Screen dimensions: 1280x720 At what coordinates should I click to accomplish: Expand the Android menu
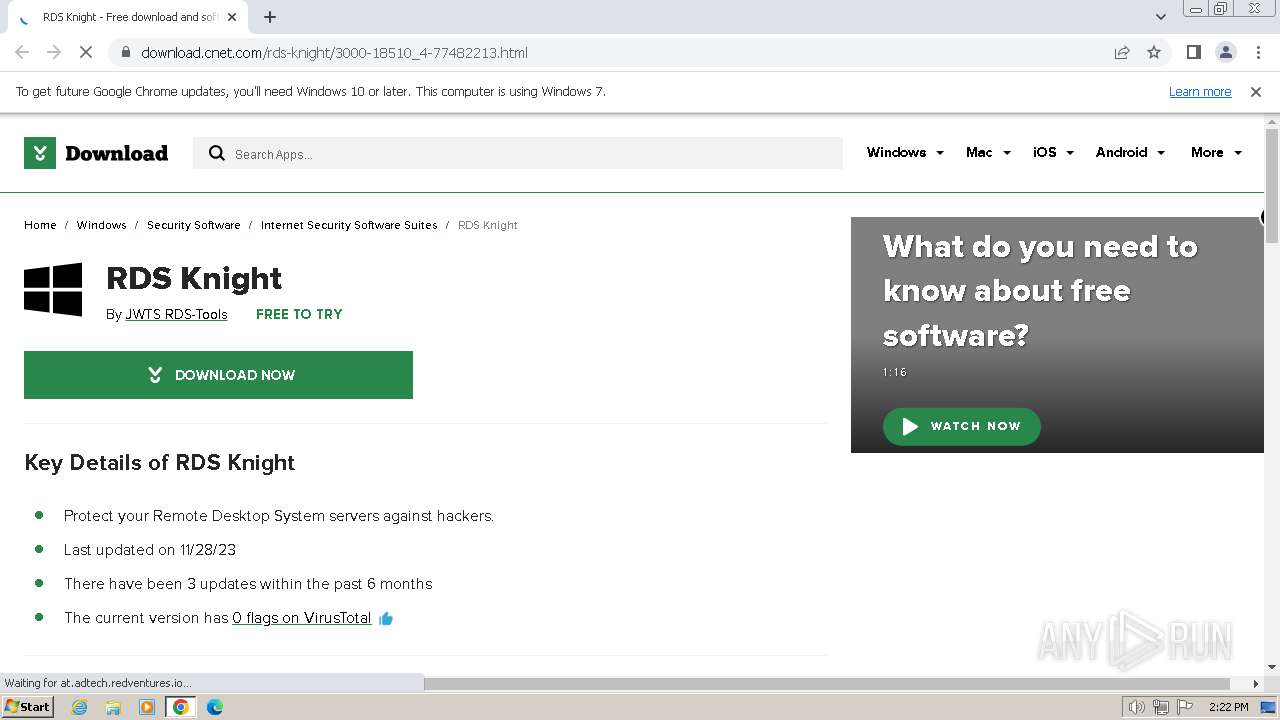[1130, 153]
